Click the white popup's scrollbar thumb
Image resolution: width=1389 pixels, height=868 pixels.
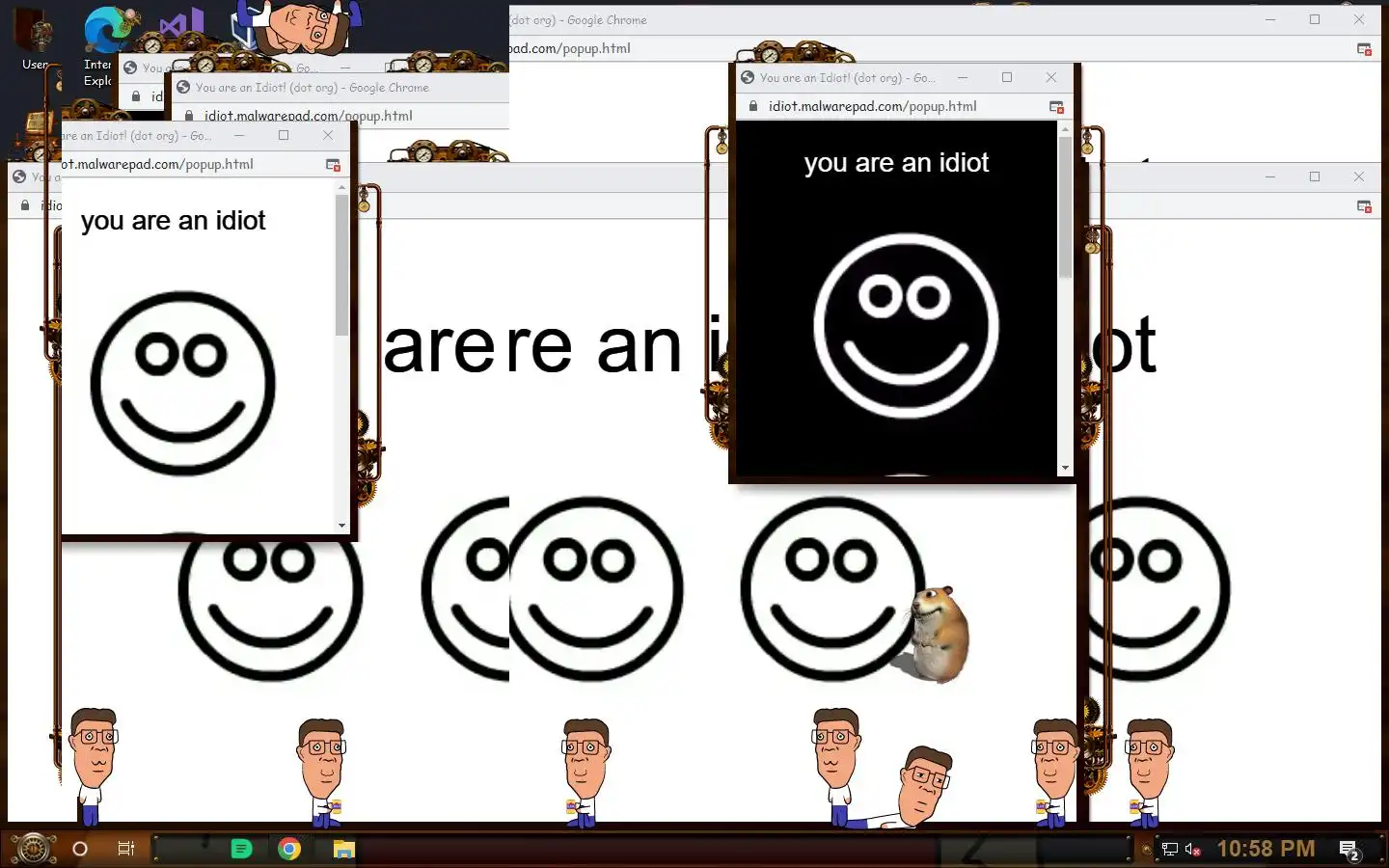pyautogui.click(x=341, y=265)
